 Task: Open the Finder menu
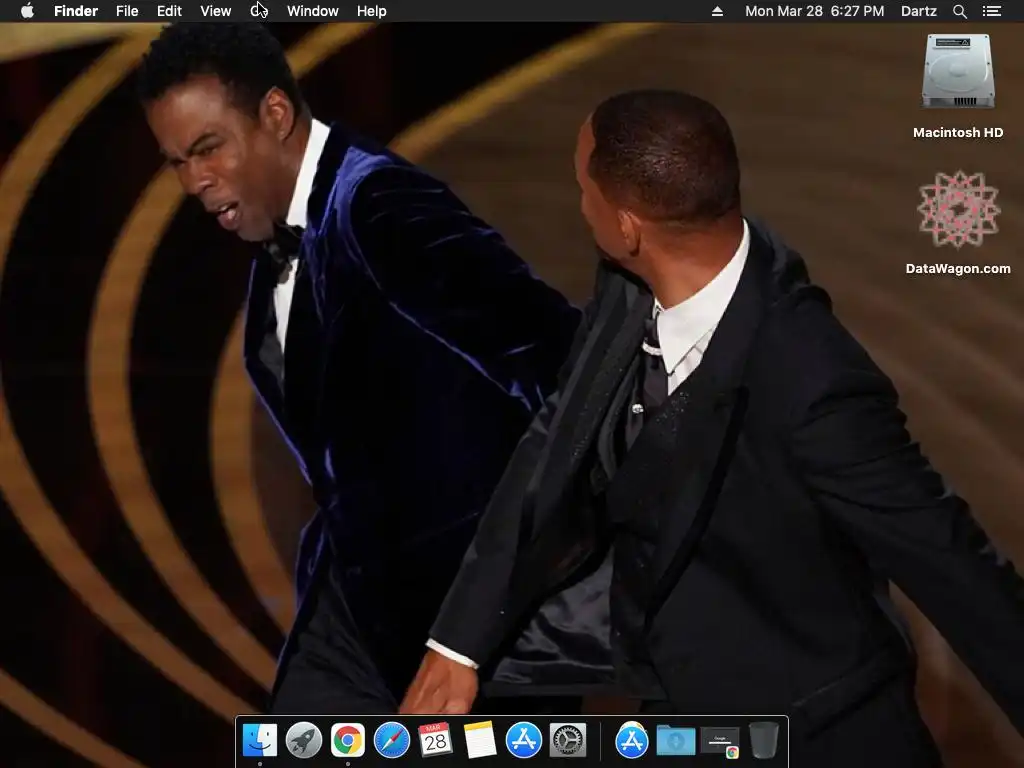tap(76, 11)
